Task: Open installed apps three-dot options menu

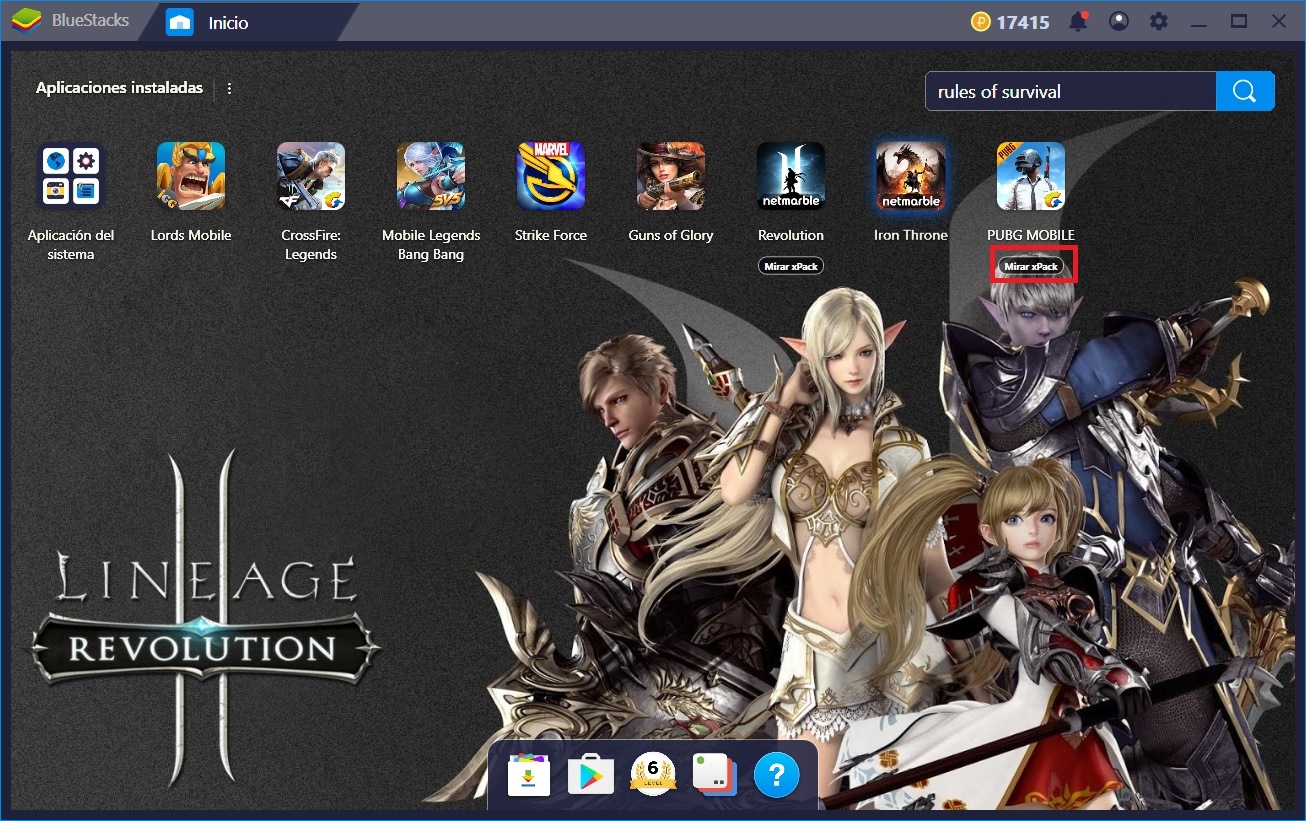Action: click(229, 88)
